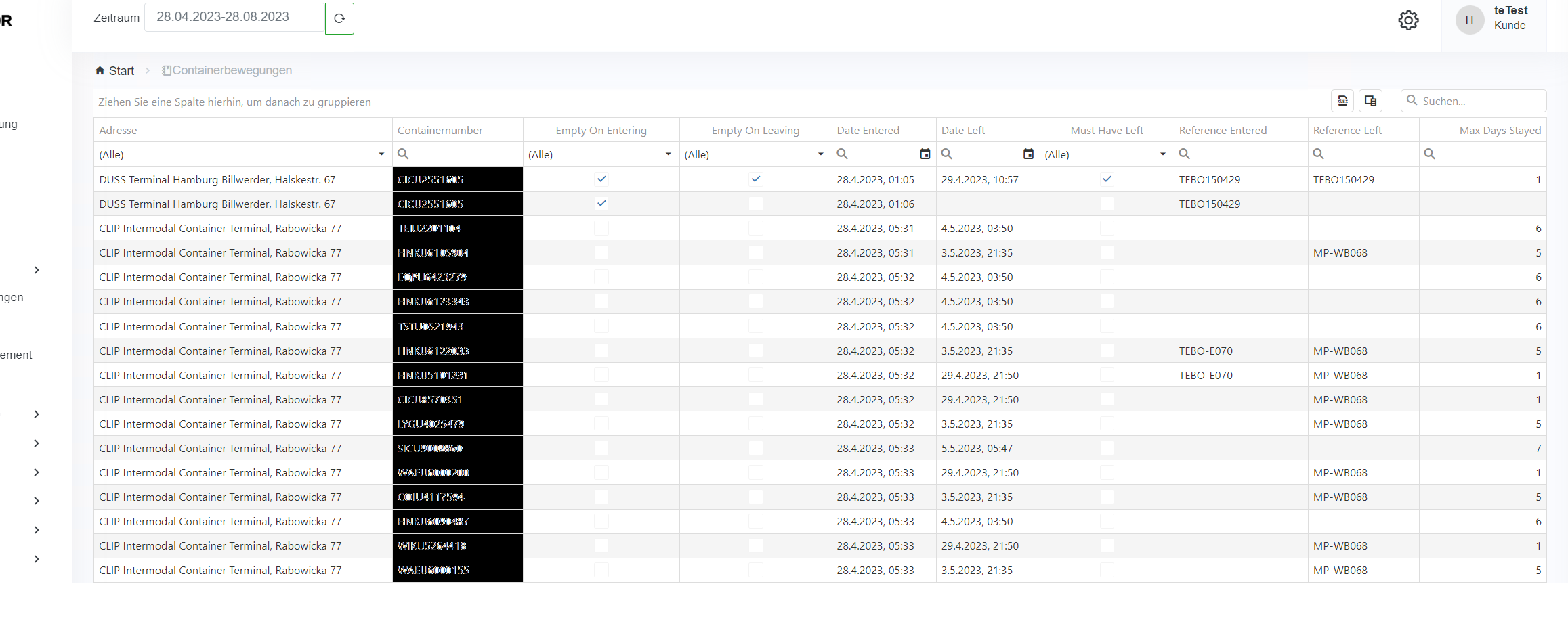The image size is (1568, 624).
Task: Open the Adresse filter dropdown
Action: [381, 154]
